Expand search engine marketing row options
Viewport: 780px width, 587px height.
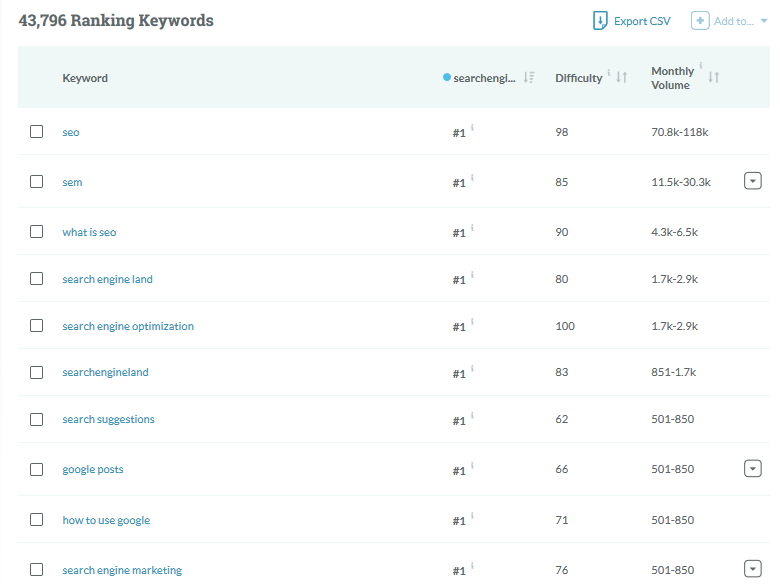click(753, 569)
